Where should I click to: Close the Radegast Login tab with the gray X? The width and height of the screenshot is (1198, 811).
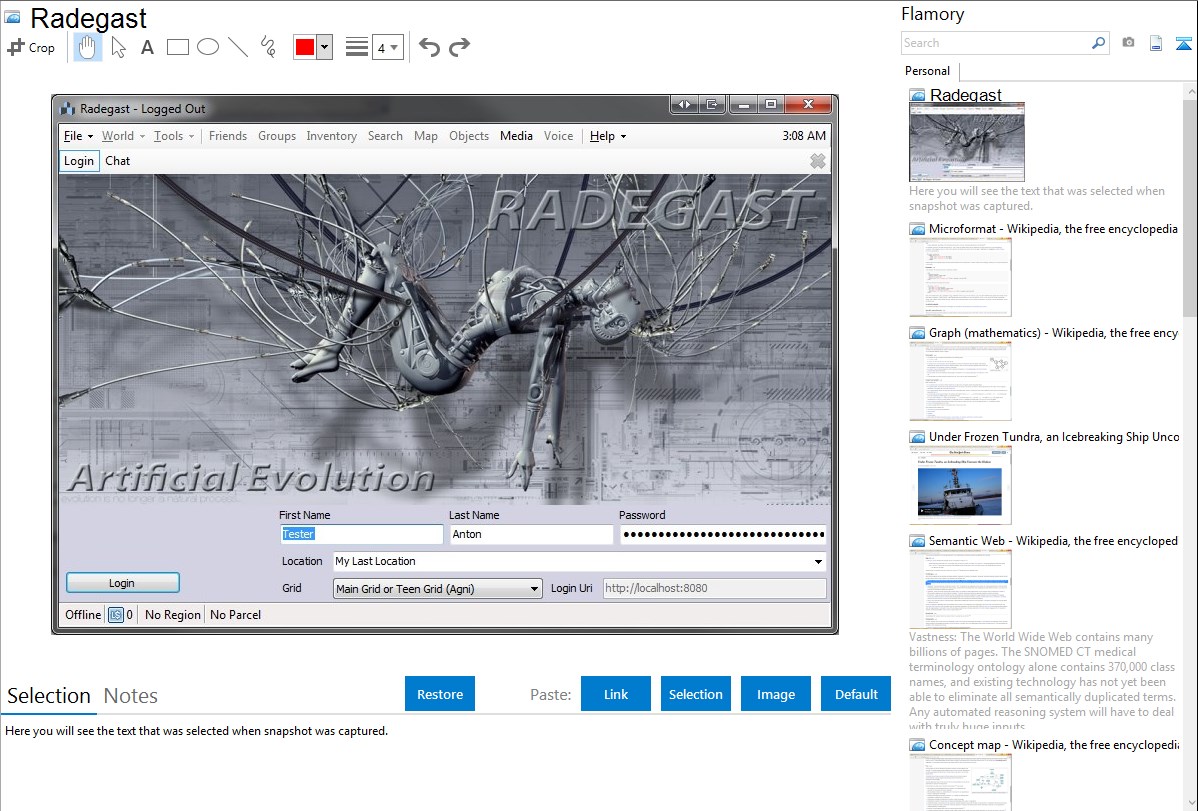818,161
